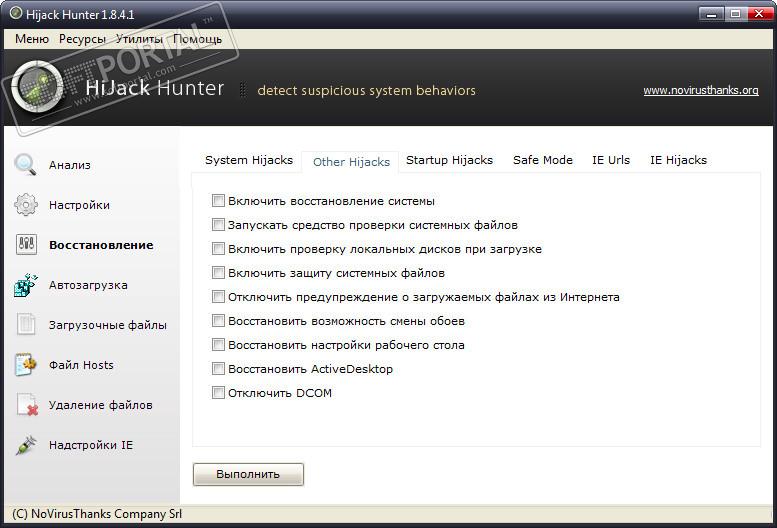Switch to IE Urls tab
This screenshot has width=777, height=528.
pyautogui.click(x=611, y=160)
